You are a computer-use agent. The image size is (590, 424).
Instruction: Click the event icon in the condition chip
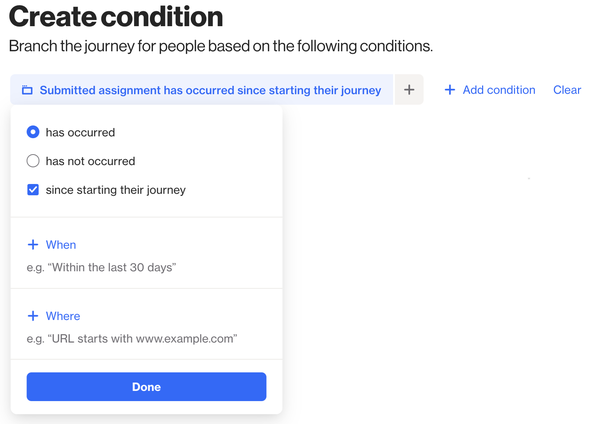pyautogui.click(x=27, y=90)
